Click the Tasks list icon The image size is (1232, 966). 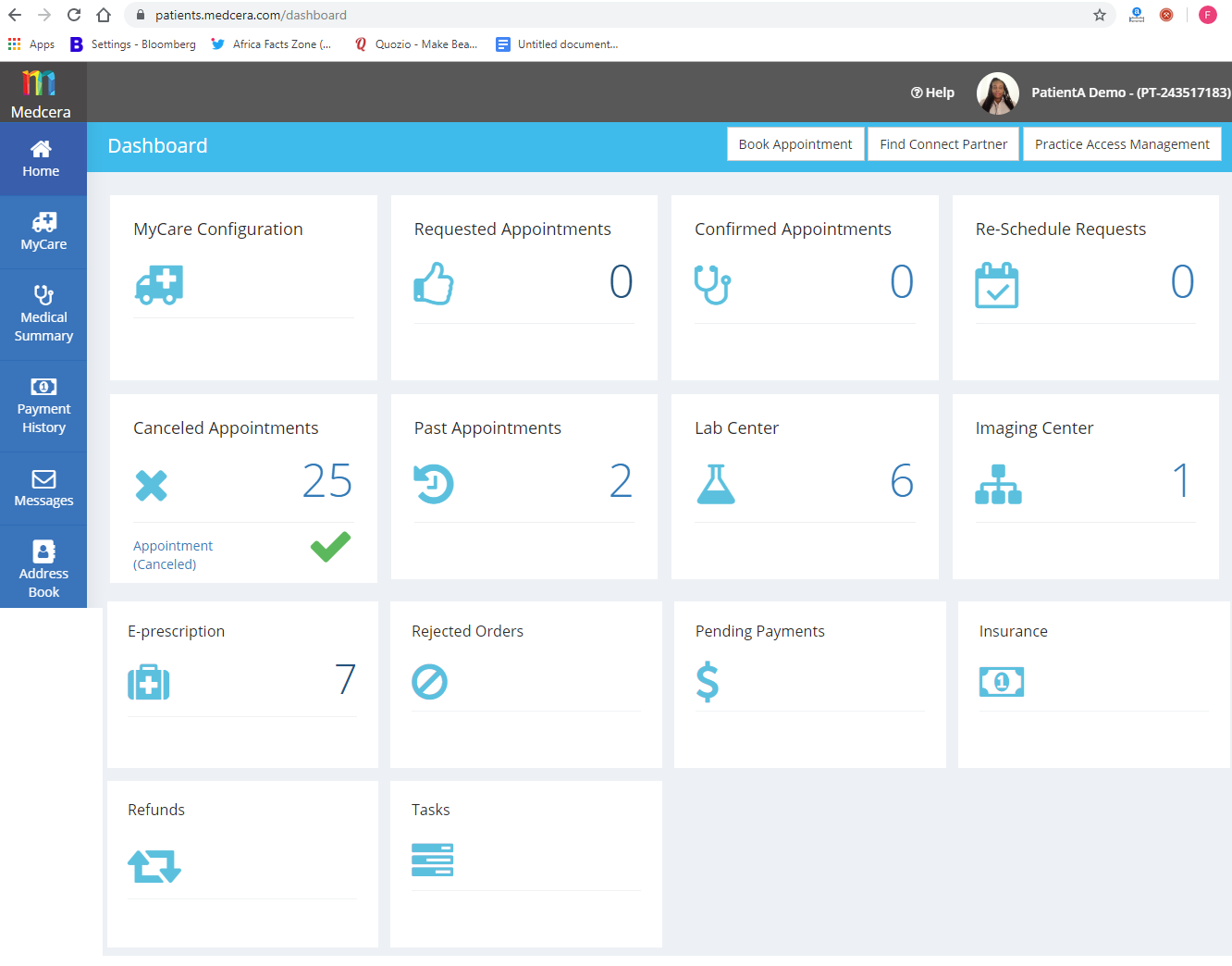click(x=432, y=860)
